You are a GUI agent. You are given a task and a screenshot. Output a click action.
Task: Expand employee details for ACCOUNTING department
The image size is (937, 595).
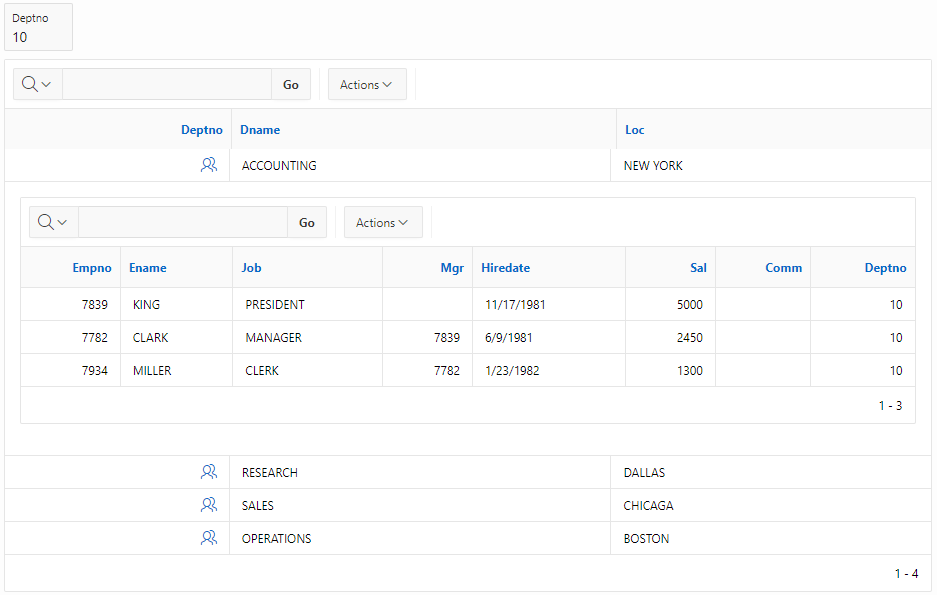coord(209,164)
